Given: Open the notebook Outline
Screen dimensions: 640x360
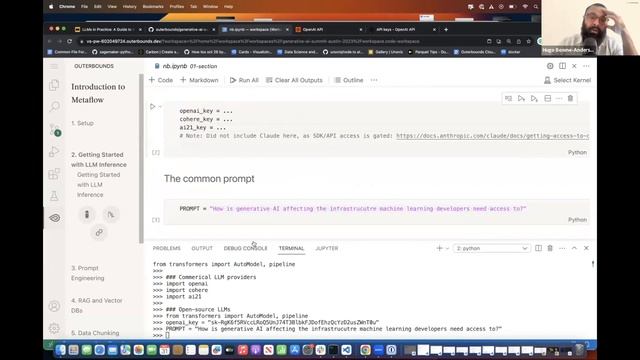Looking at the screenshot, I should (349, 80).
